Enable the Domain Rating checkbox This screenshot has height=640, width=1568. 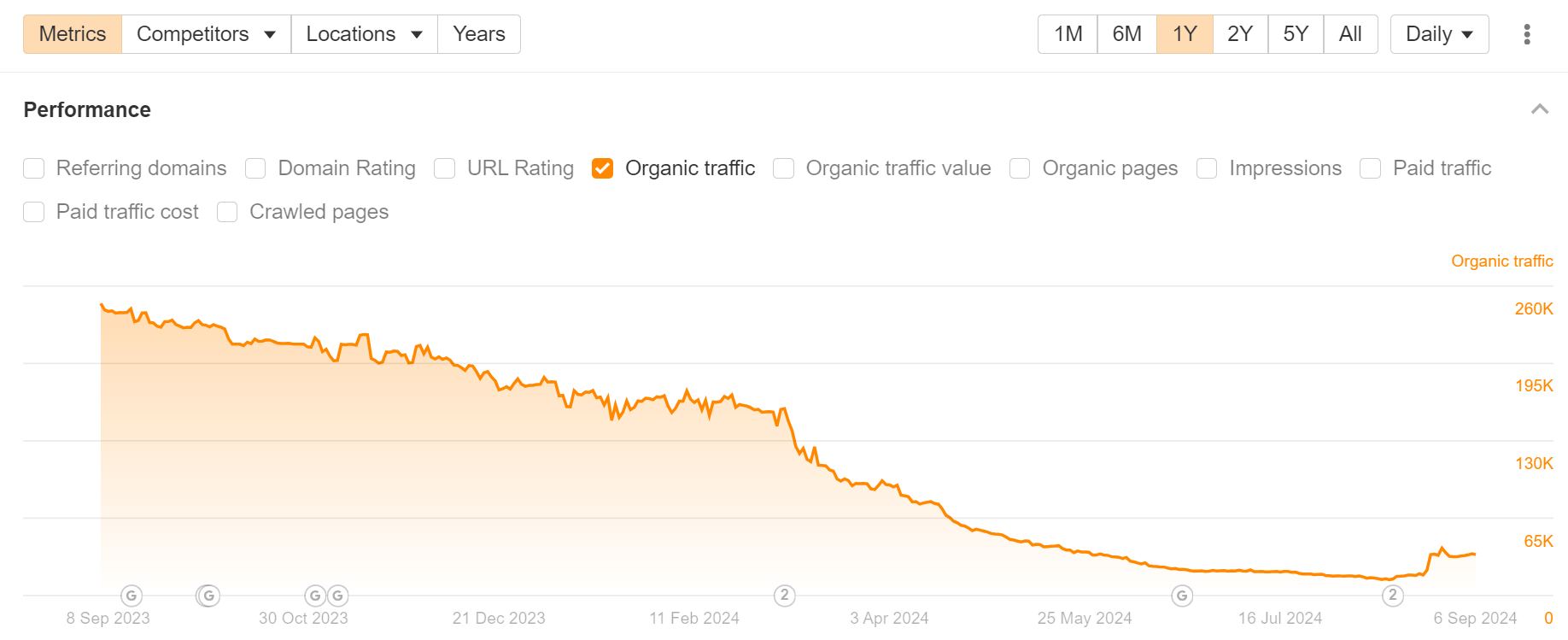(255, 168)
